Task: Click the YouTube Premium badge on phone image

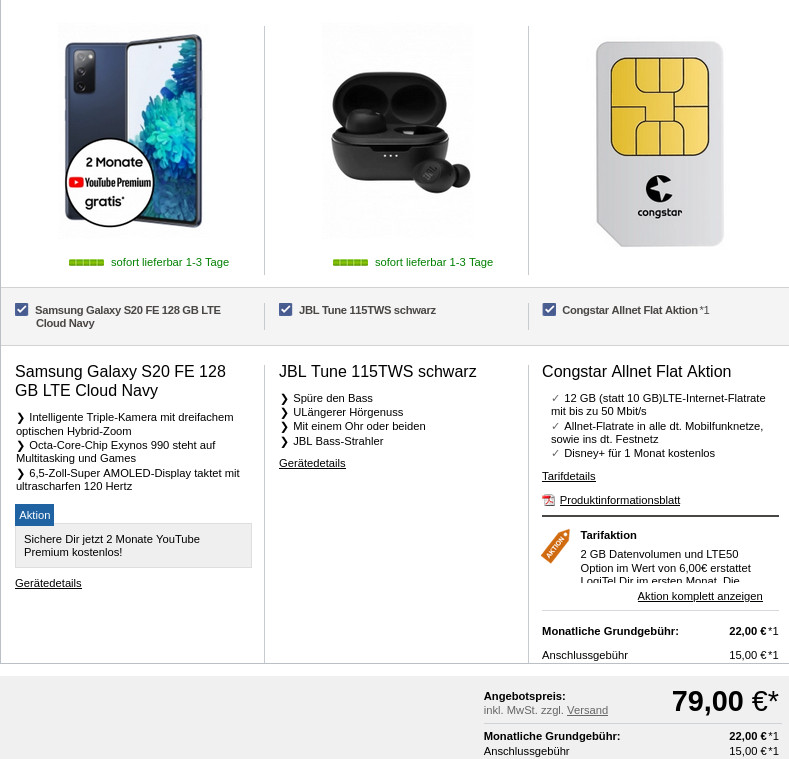Action: click(x=110, y=183)
